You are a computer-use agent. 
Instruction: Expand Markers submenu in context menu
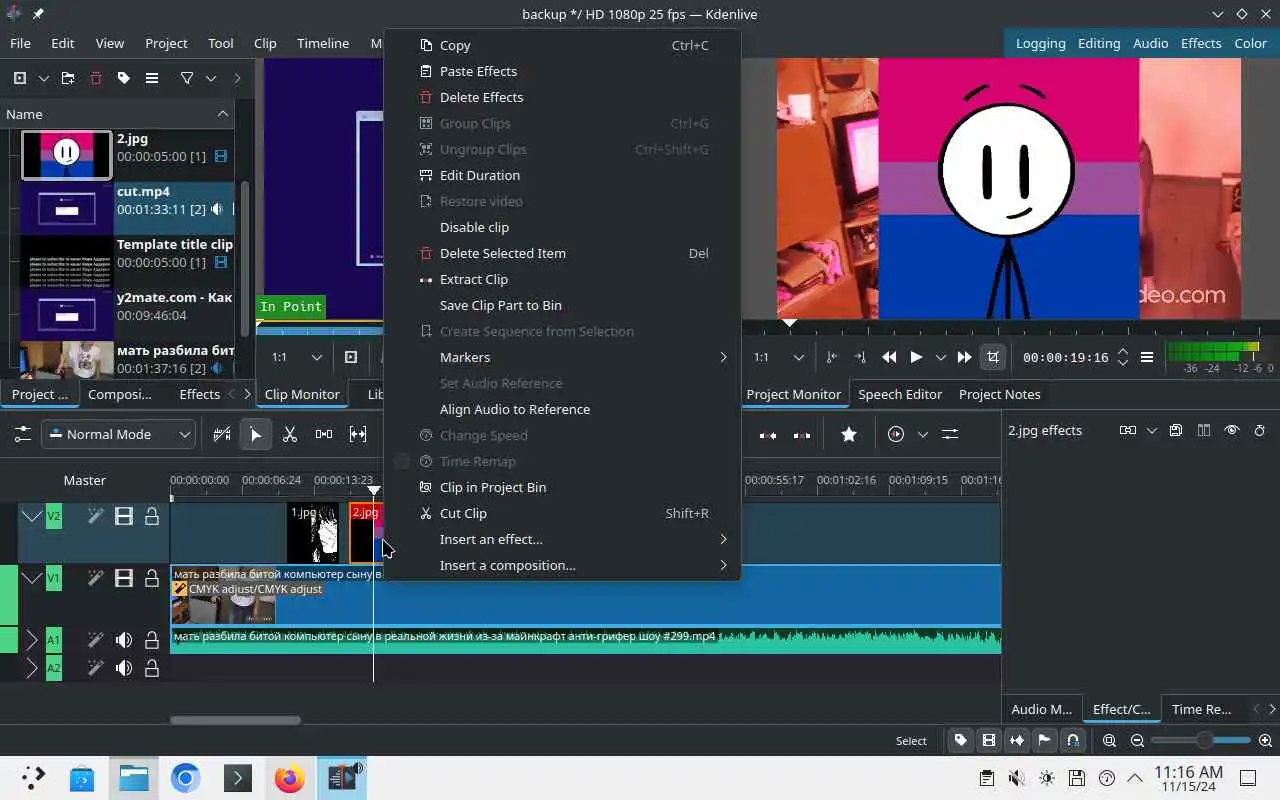[x=562, y=357]
